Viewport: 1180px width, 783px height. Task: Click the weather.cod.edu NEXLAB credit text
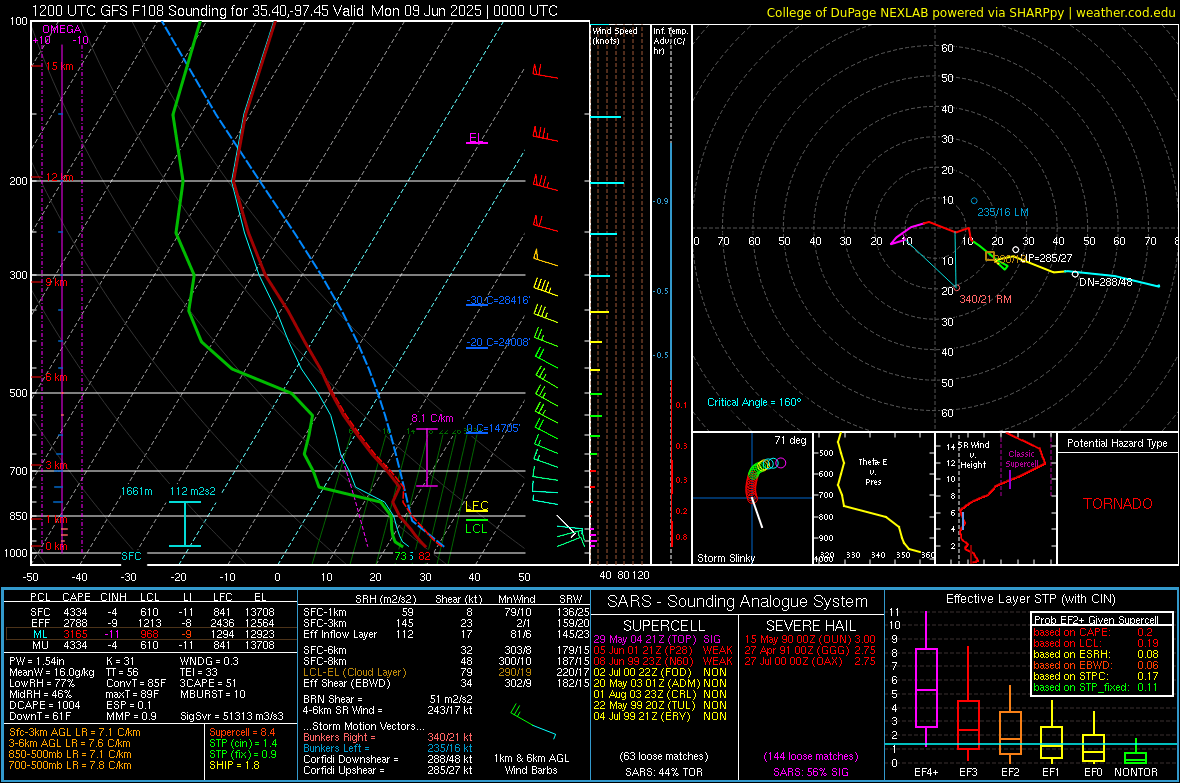click(970, 12)
